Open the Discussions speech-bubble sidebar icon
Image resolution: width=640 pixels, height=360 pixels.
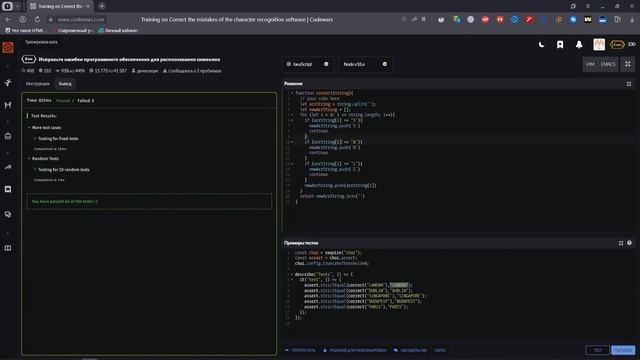pos(8,214)
